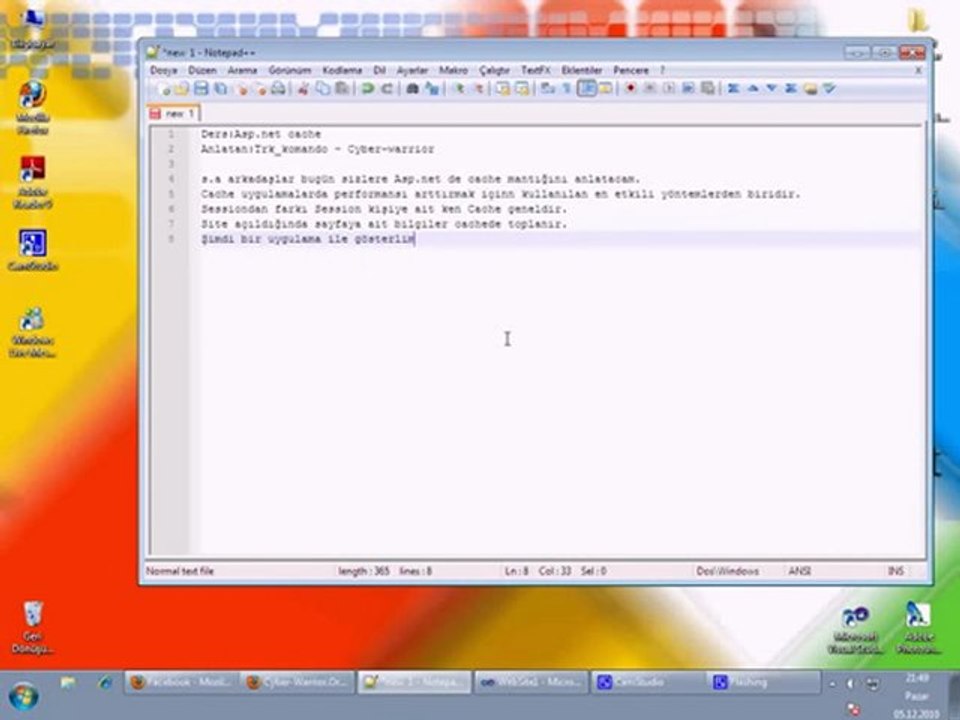Open Find using the binoculars icon
960x720 pixels.
pyautogui.click(x=413, y=89)
